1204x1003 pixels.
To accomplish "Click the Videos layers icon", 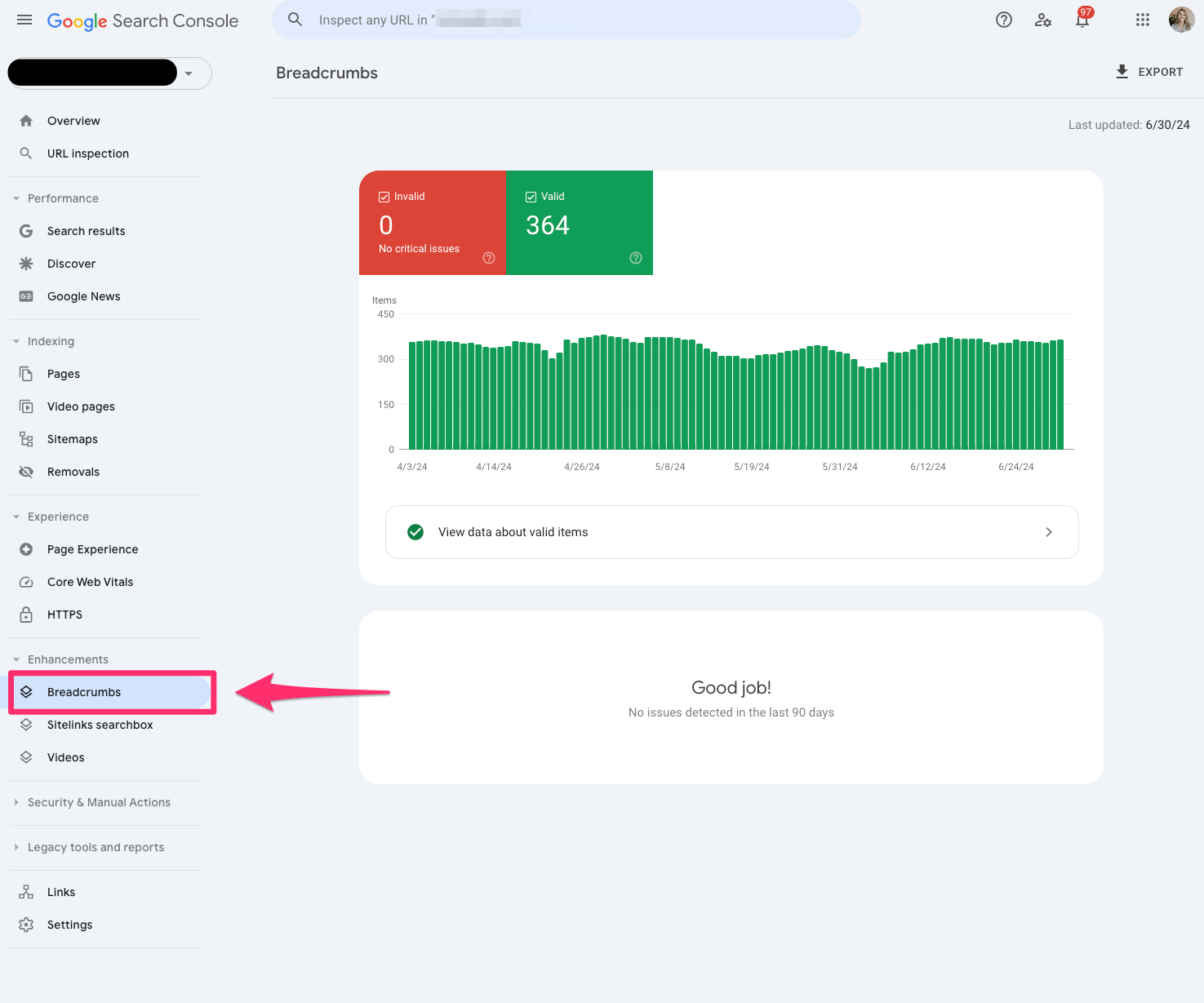I will 26,757.
